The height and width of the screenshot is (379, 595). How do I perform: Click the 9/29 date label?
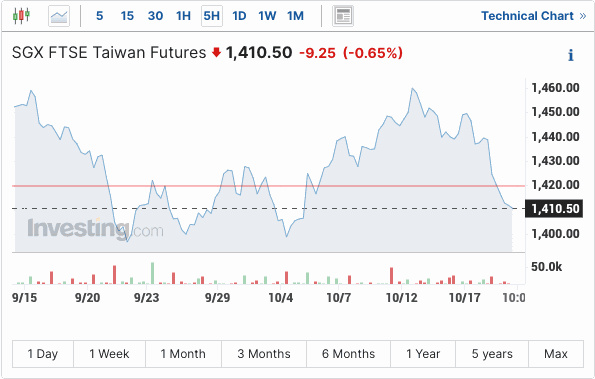(217, 297)
